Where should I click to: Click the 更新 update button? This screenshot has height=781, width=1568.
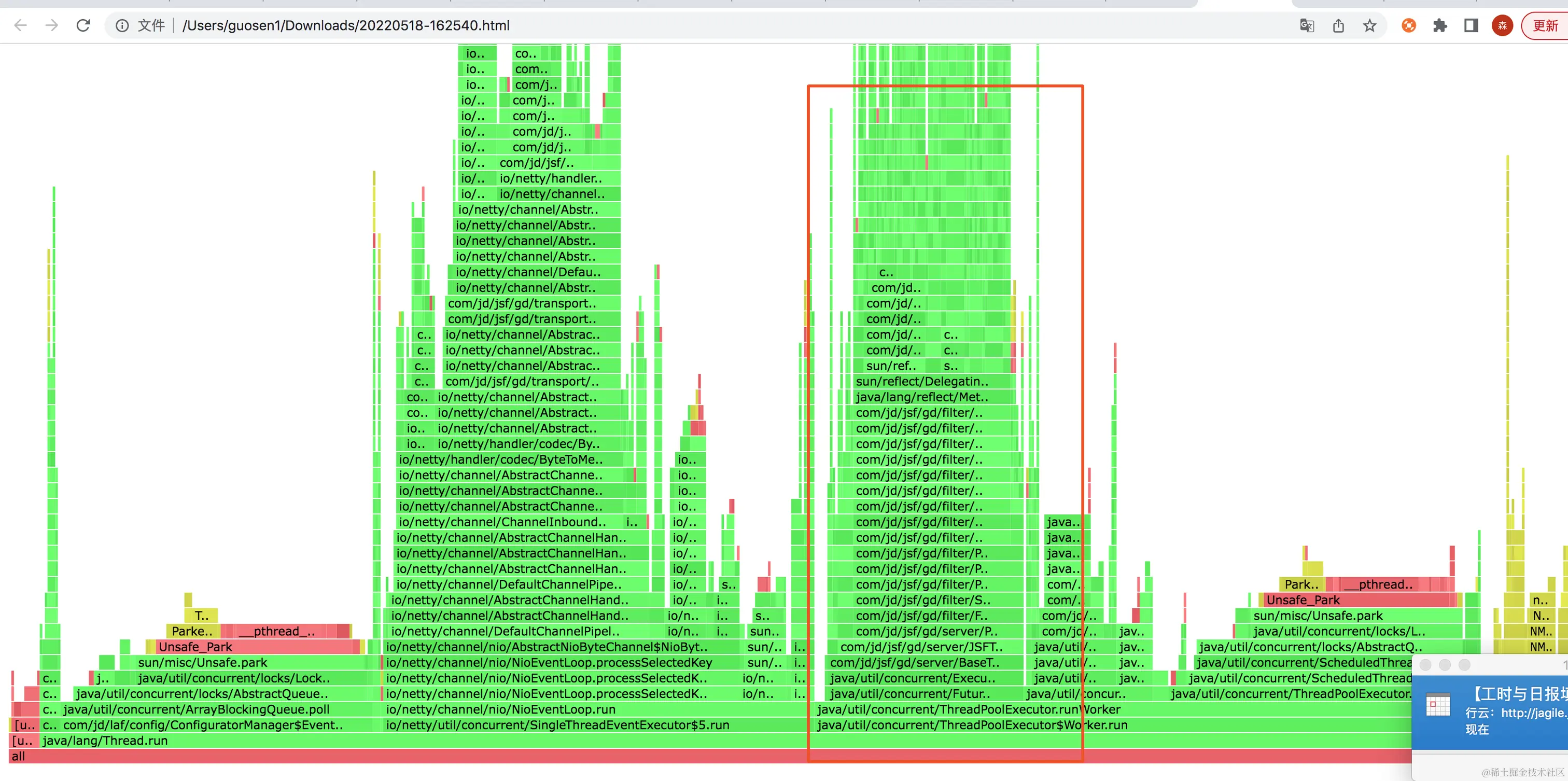1545,25
